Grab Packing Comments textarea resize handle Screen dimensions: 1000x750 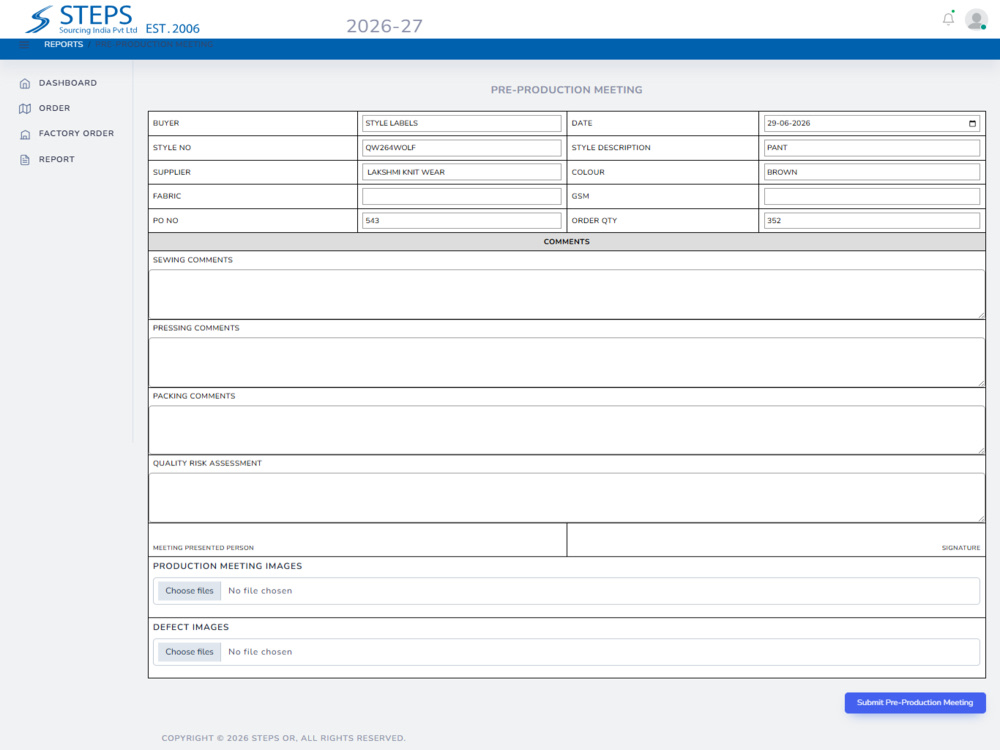(x=981, y=451)
